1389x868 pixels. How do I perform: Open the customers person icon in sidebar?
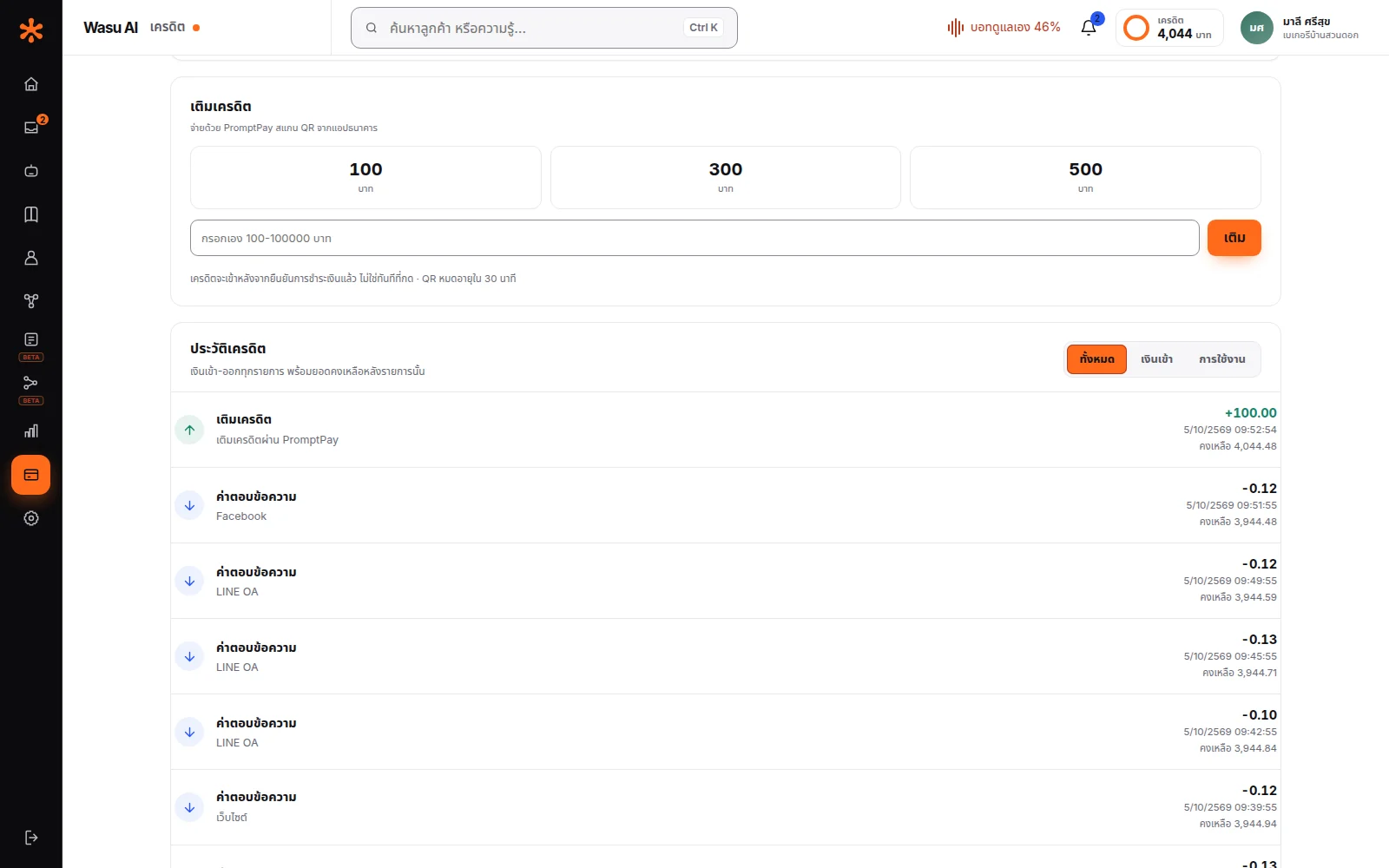coord(31,258)
